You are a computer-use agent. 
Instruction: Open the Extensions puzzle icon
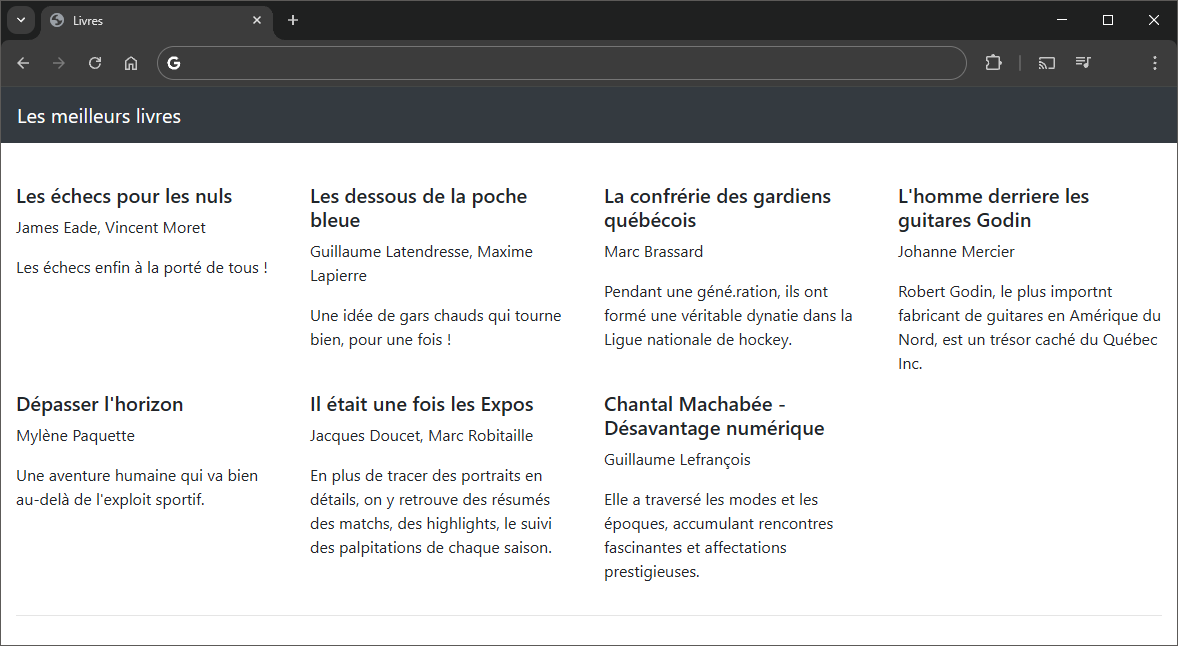pyautogui.click(x=993, y=63)
